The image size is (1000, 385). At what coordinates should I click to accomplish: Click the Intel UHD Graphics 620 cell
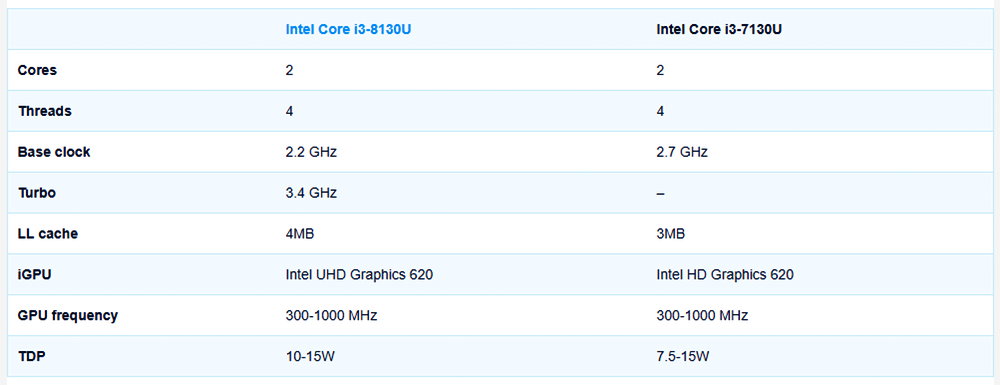tap(360, 275)
